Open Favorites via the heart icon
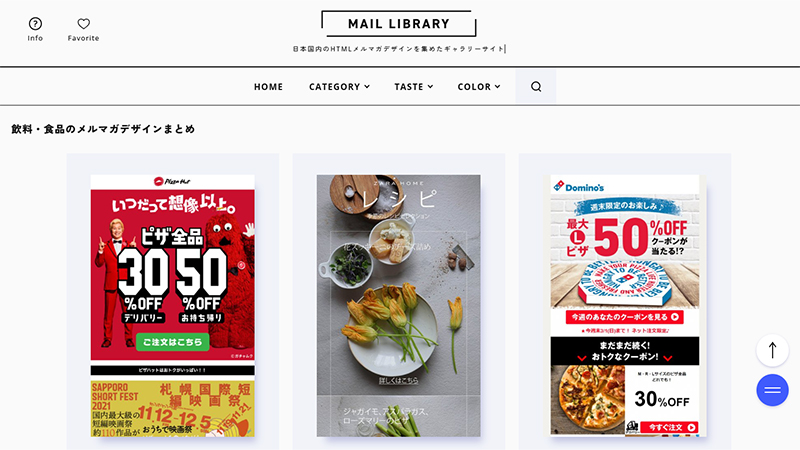This screenshot has height=450, width=800. [84, 23]
